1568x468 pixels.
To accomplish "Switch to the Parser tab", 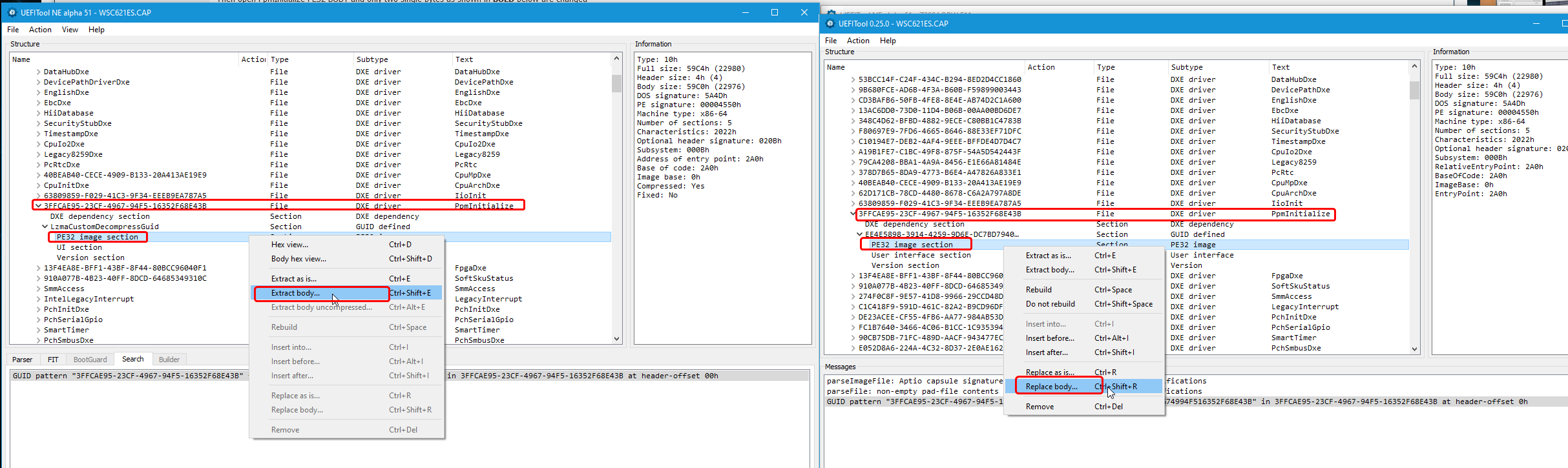I will [x=22, y=360].
